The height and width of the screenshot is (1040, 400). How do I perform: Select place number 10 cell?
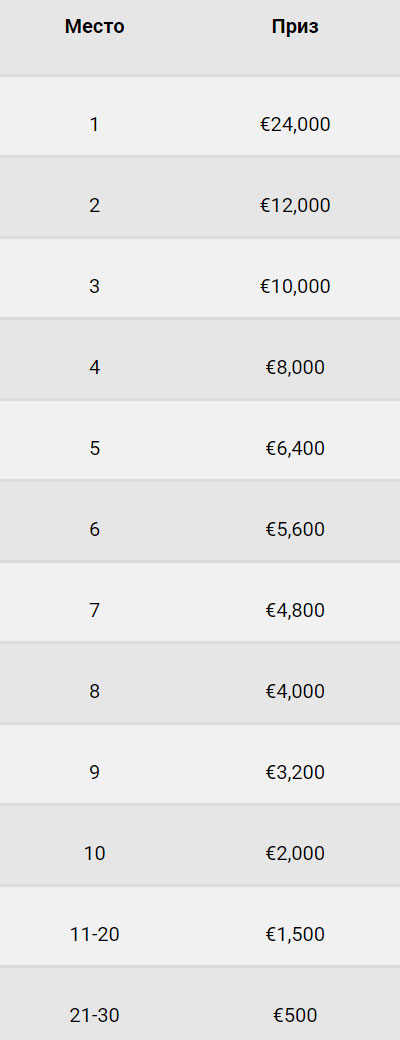click(94, 852)
